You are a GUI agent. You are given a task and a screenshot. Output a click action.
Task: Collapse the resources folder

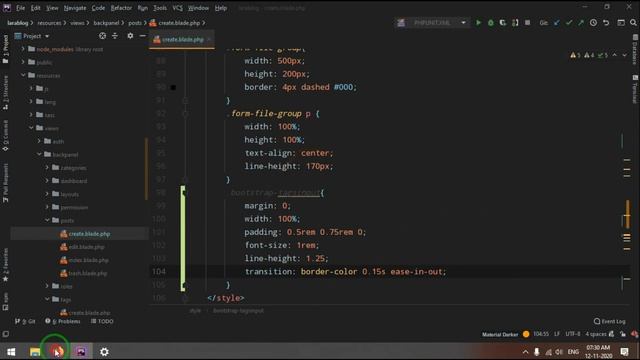(x=23, y=75)
